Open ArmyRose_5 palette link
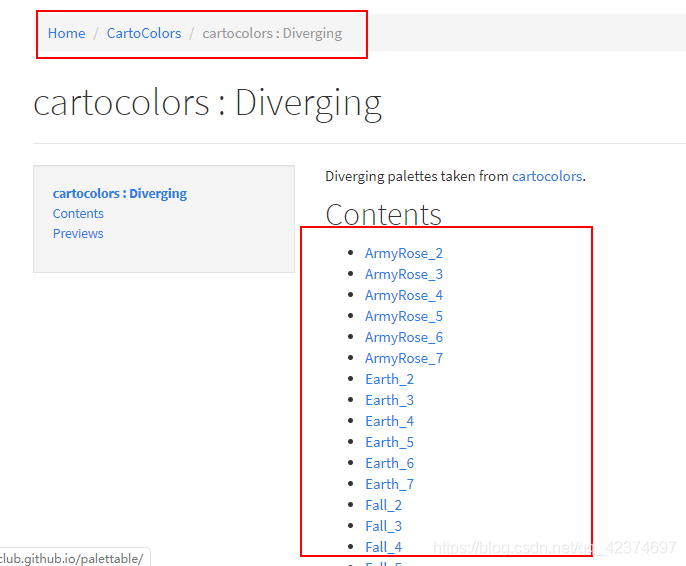The image size is (686, 566). [x=404, y=316]
